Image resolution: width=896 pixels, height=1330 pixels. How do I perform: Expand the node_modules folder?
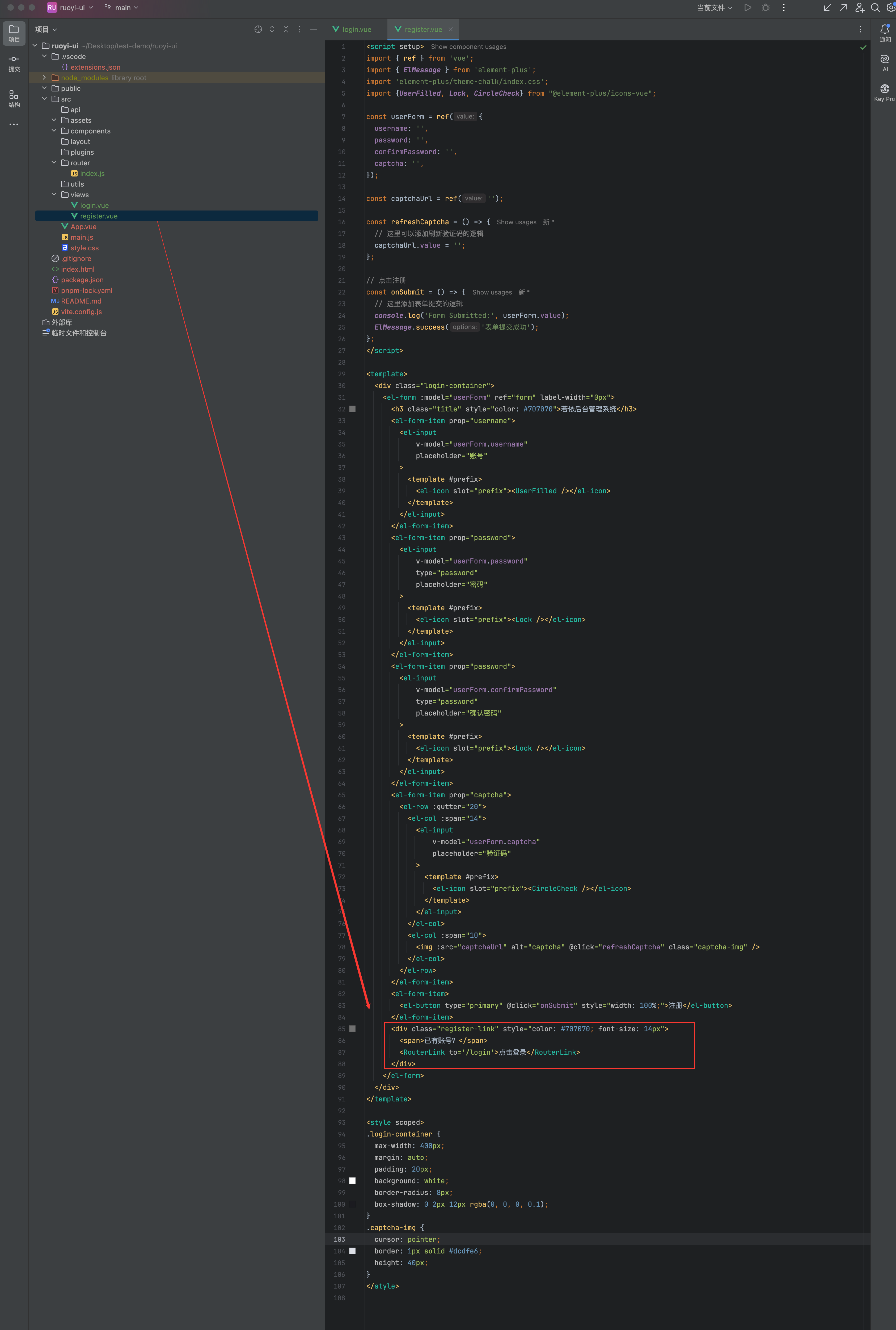pyautogui.click(x=45, y=78)
